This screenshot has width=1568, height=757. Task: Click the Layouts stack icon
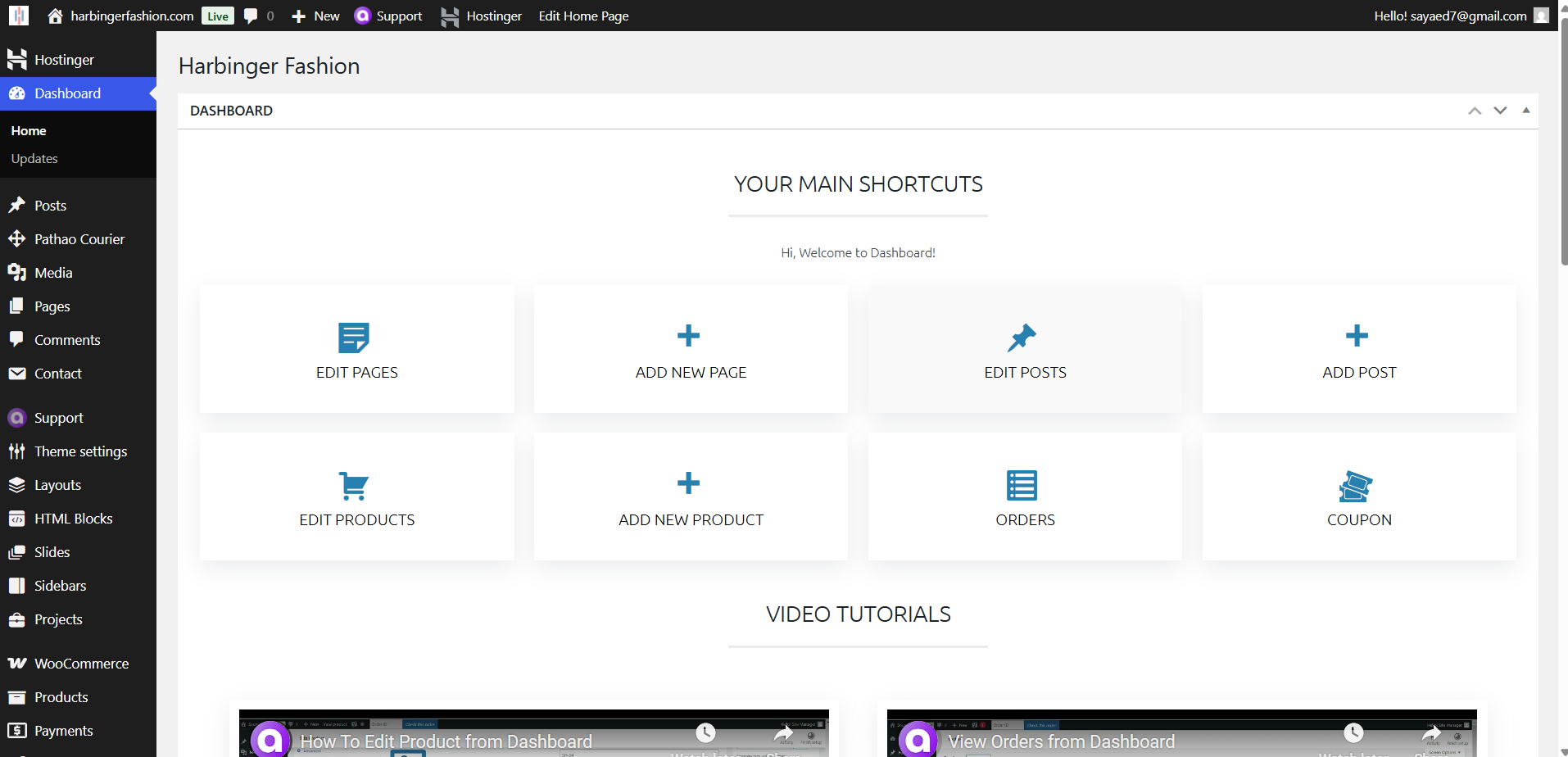[x=17, y=484]
